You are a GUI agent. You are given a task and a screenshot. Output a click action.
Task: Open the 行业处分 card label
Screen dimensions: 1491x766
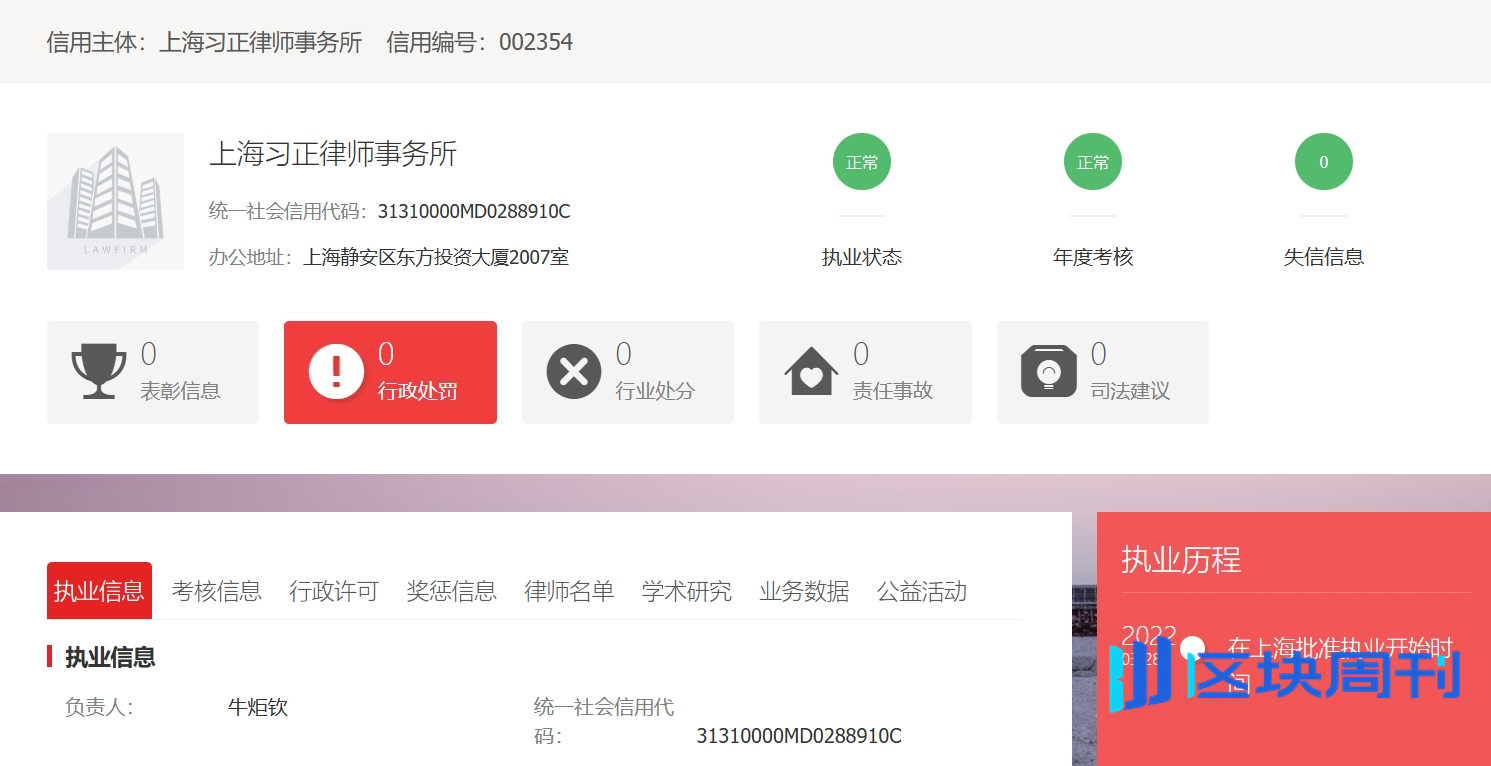tap(655, 391)
